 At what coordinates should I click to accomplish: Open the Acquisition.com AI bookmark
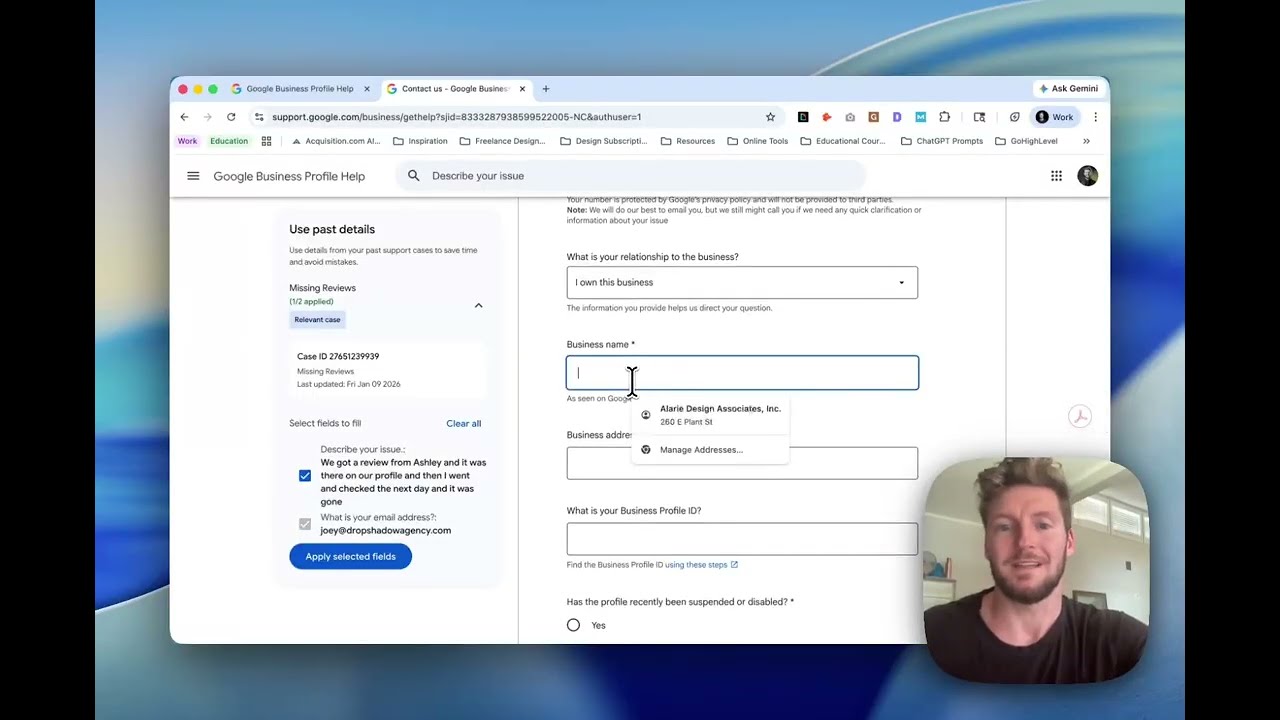(336, 141)
